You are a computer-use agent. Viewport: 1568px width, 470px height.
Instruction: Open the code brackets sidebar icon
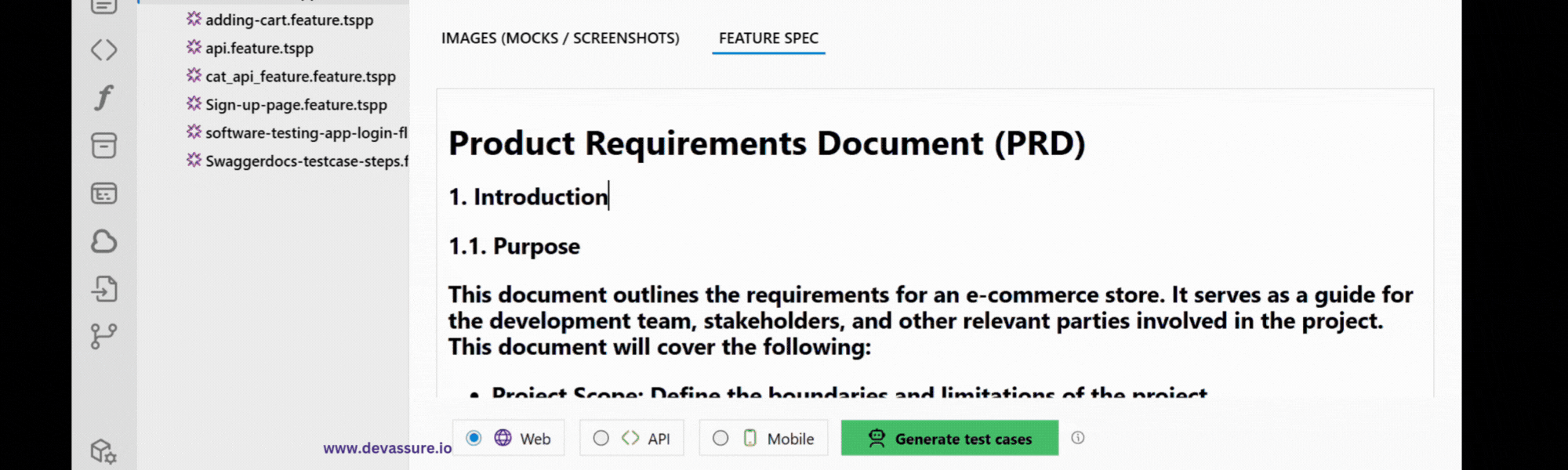[x=103, y=50]
